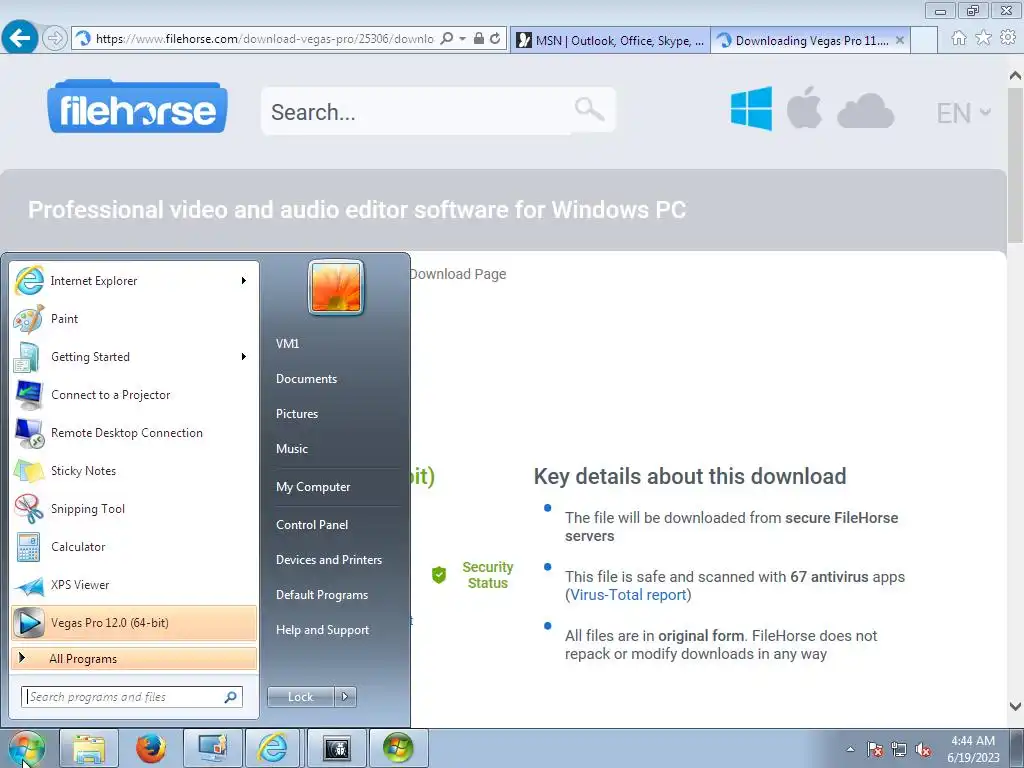
Task: Open Help and Support
Action: click(x=323, y=630)
